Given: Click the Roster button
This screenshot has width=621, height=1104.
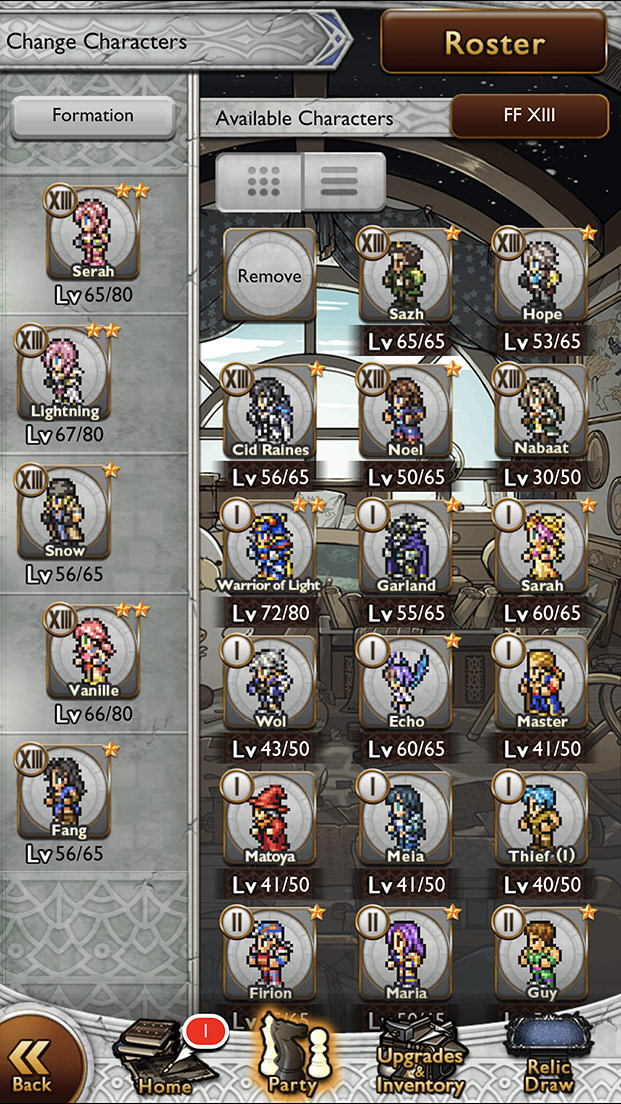Looking at the screenshot, I should pyautogui.click(x=494, y=42).
